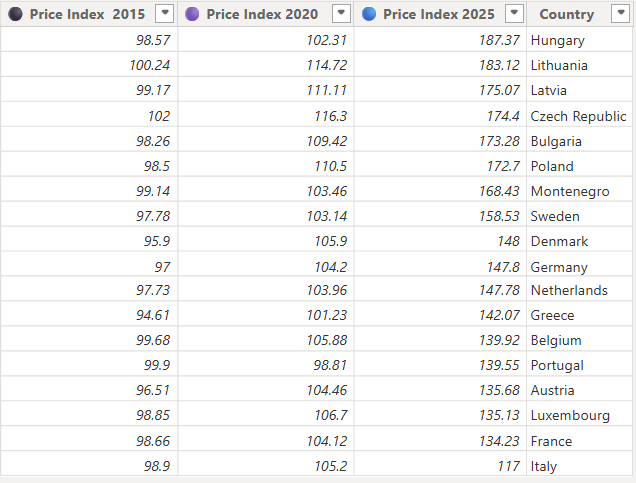
Task: Click the 187.37 value for Hungary
Action: [x=500, y=40]
